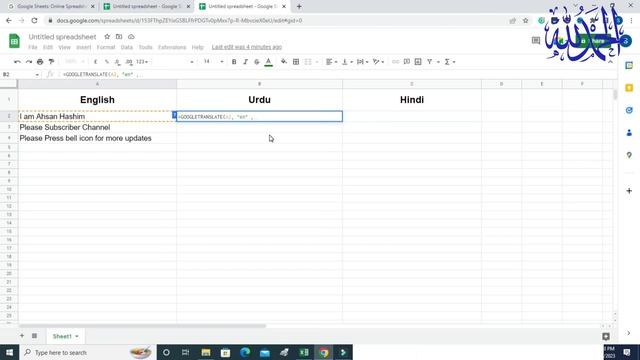Increase decimal places

point(129,62)
